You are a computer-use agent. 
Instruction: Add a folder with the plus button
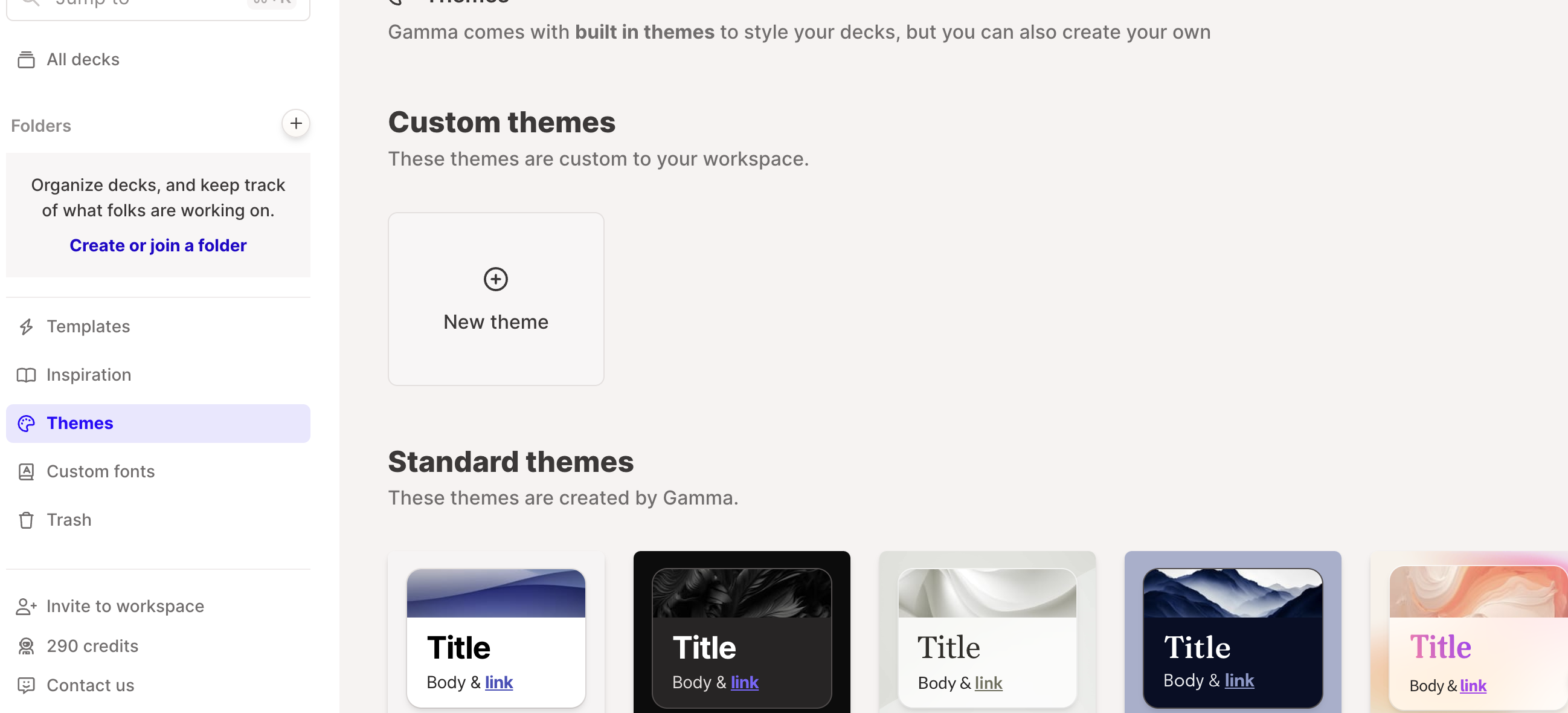pos(296,124)
